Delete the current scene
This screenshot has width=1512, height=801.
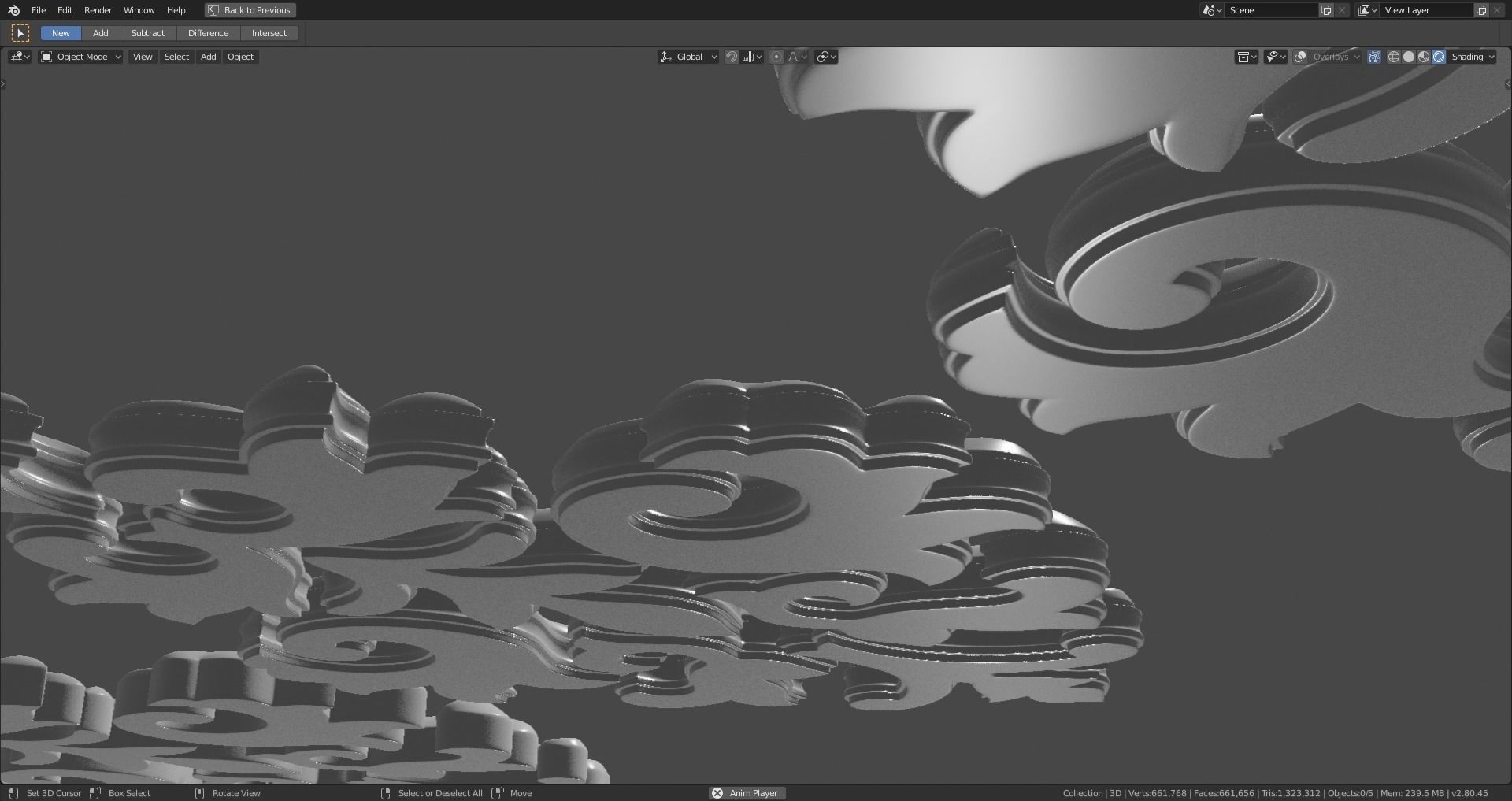tap(1342, 10)
